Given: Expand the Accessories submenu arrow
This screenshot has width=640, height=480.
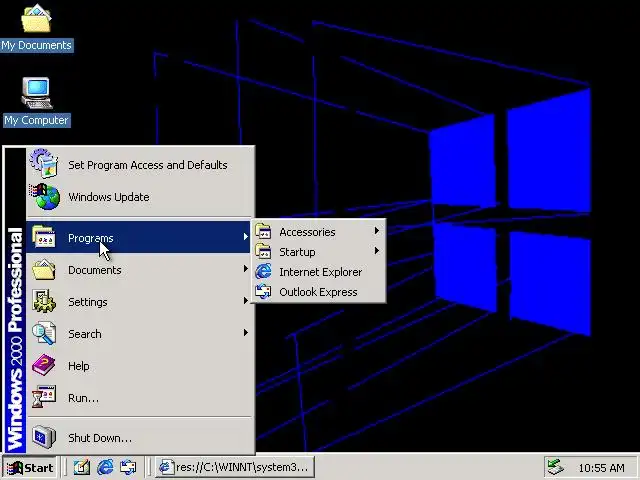Looking at the screenshot, I should tap(377, 231).
